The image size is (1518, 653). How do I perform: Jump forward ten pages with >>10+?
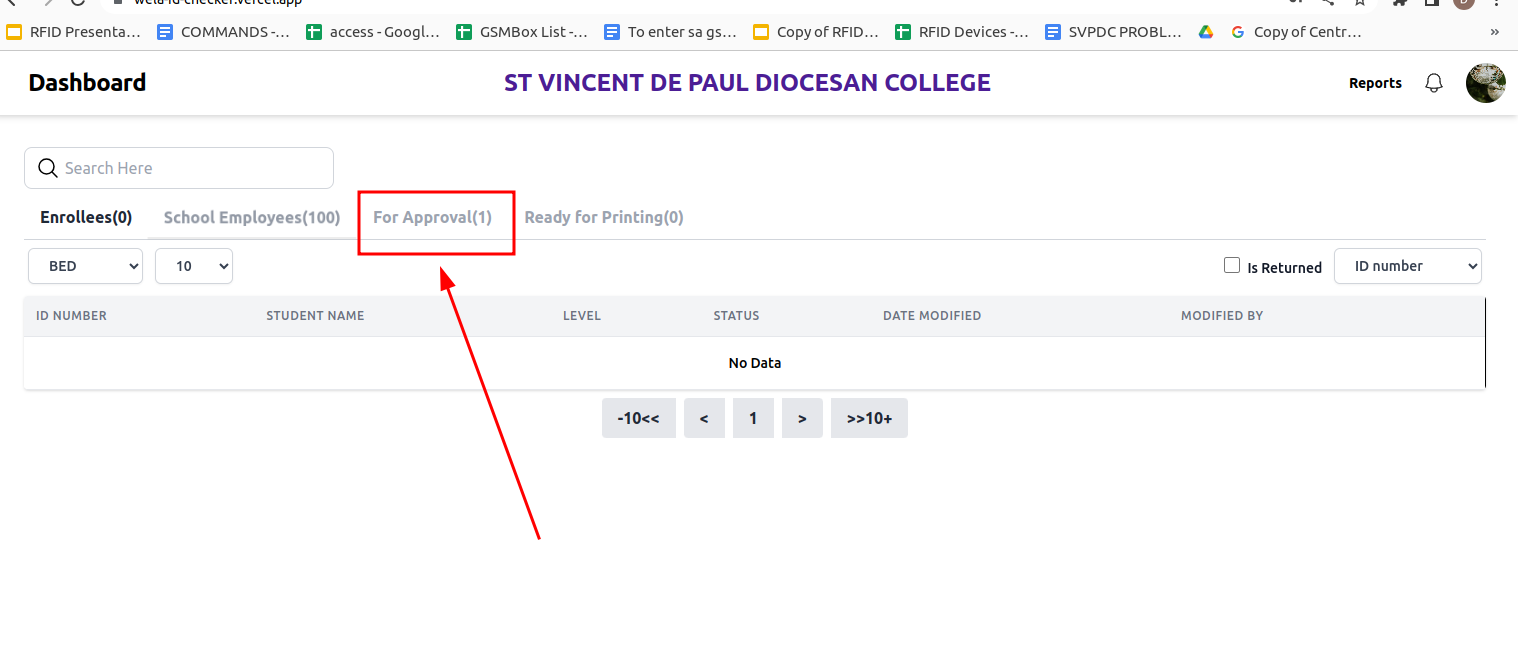click(869, 418)
